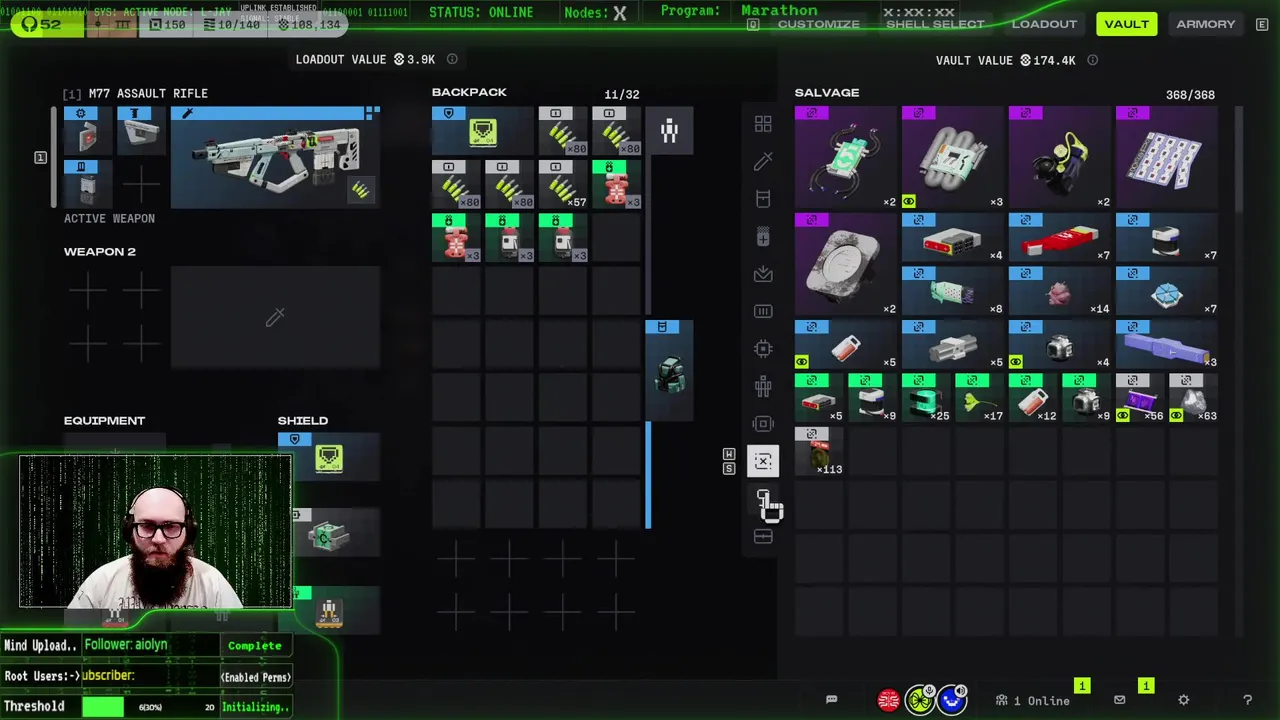1280x720 pixels.
Task: Click the first attachment mod on M77 rifle
Action: click(x=87, y=132)
